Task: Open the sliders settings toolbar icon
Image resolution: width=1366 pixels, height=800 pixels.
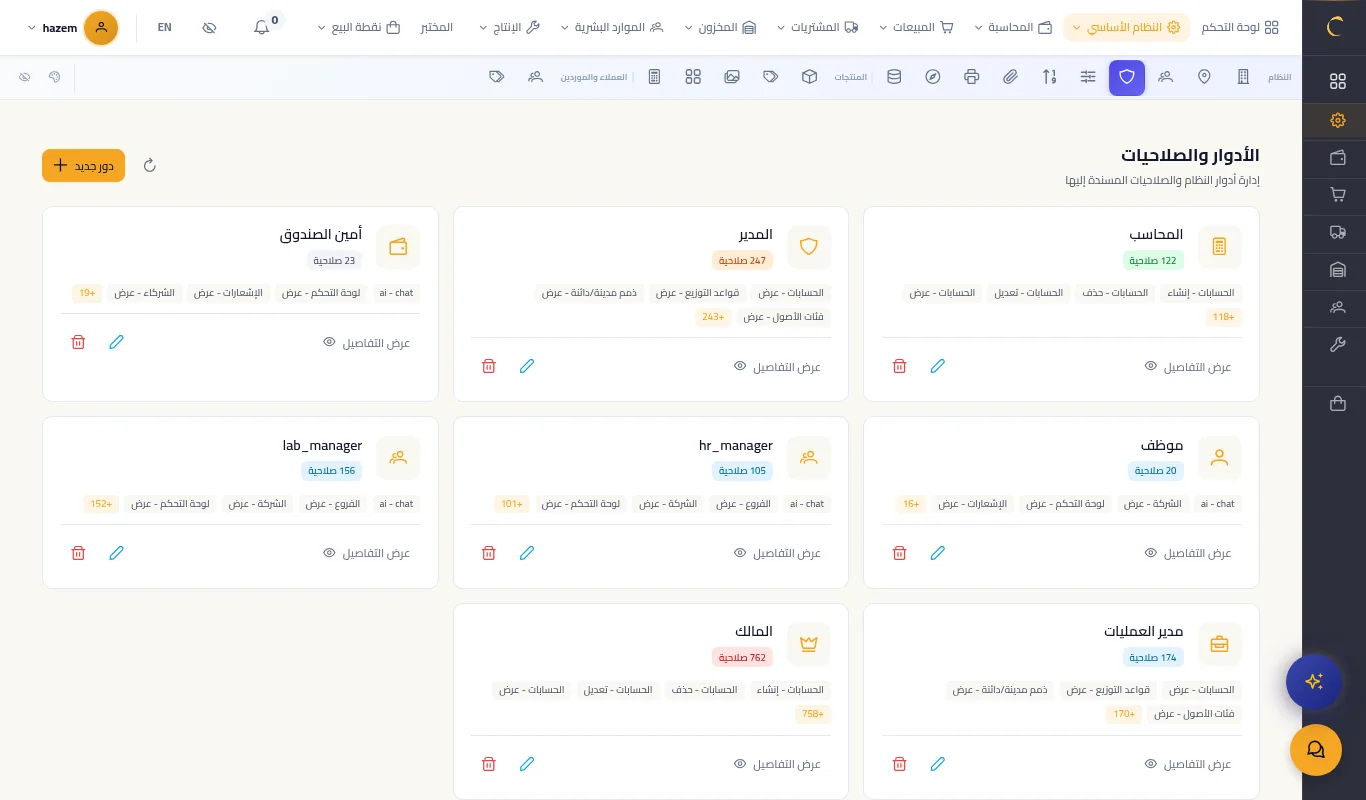Action: (x=1088, y=77)
